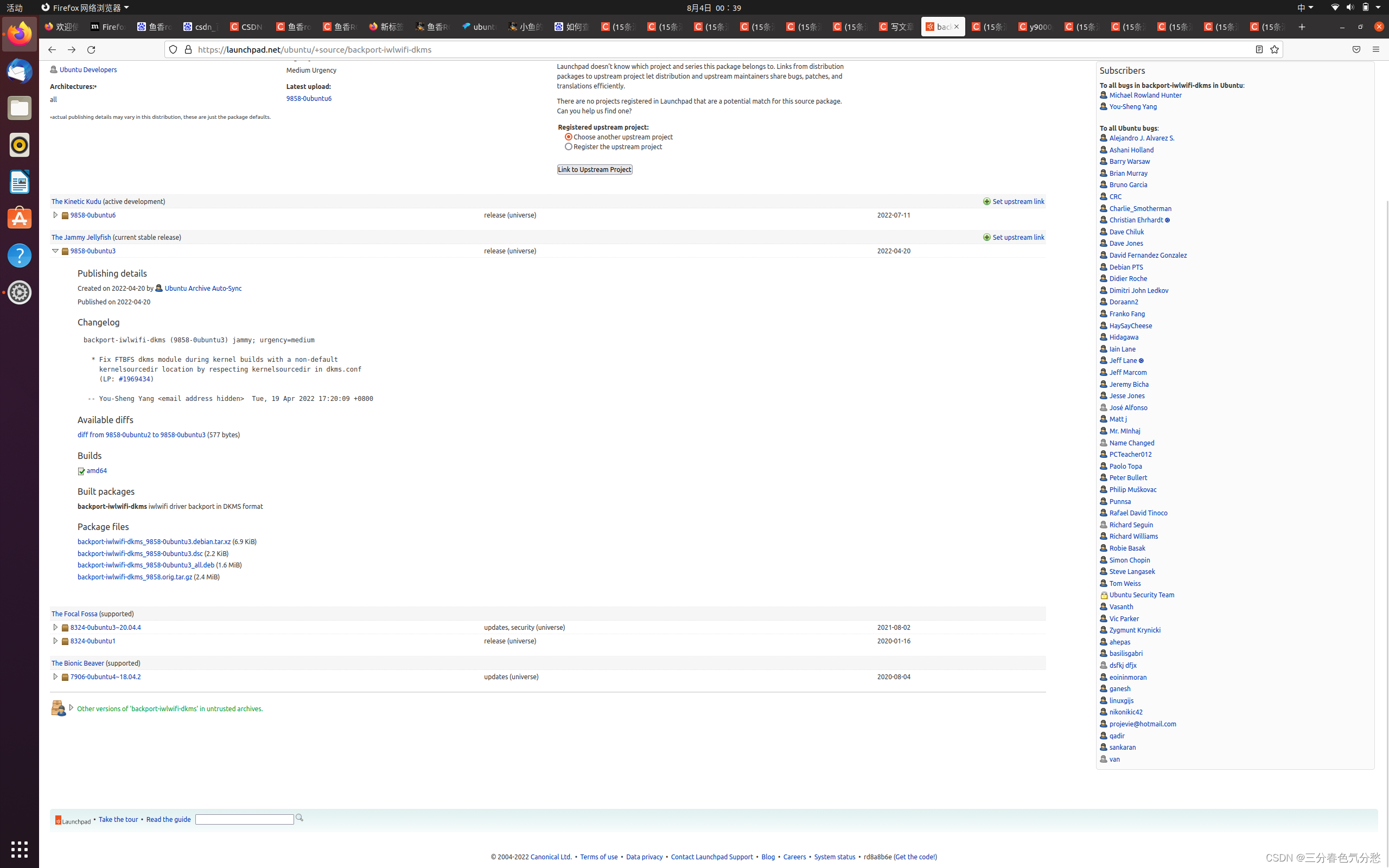The image size is (1389, 868).
Task: Show all applications grid
Action: (x=20, y=848)
